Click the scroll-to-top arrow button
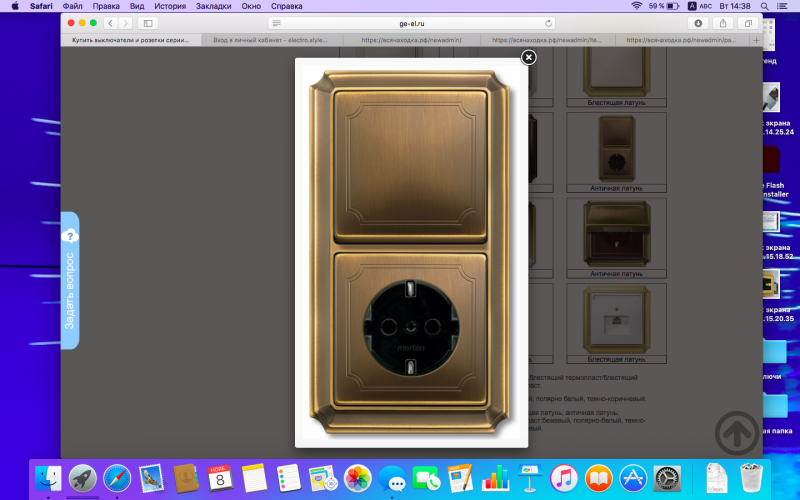 738,432
